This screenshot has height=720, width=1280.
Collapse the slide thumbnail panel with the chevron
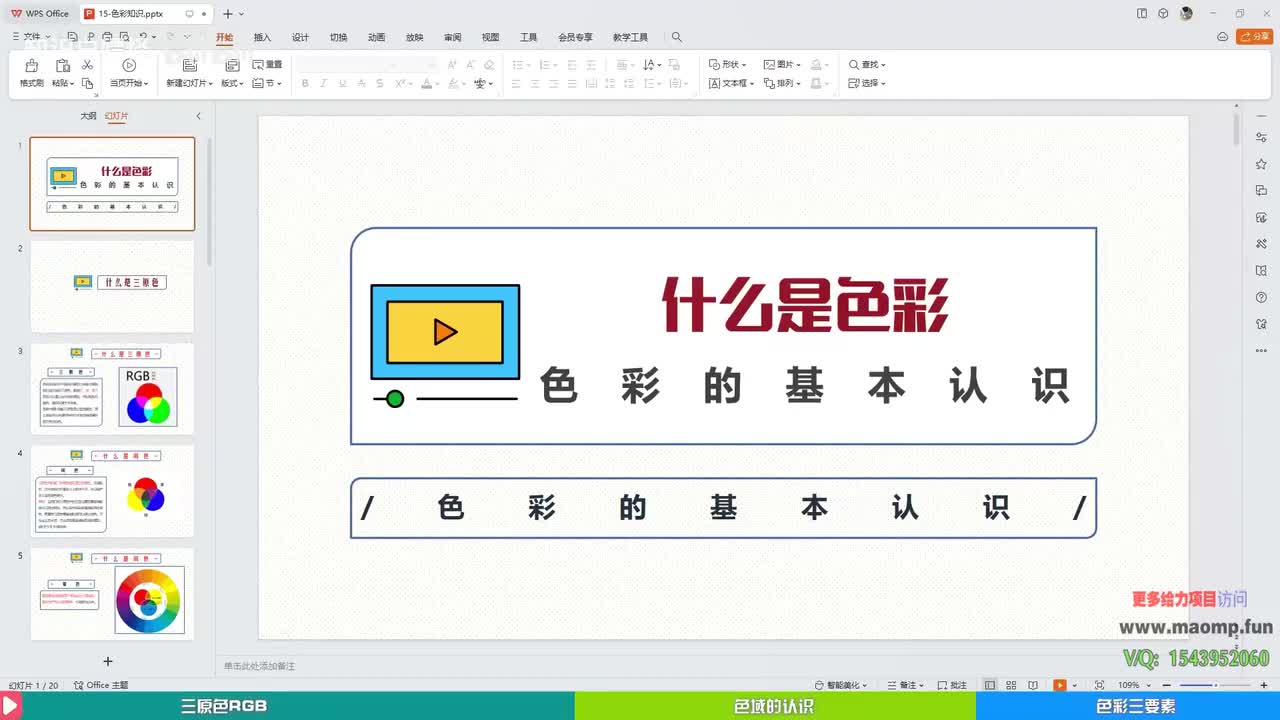(198, 116)
